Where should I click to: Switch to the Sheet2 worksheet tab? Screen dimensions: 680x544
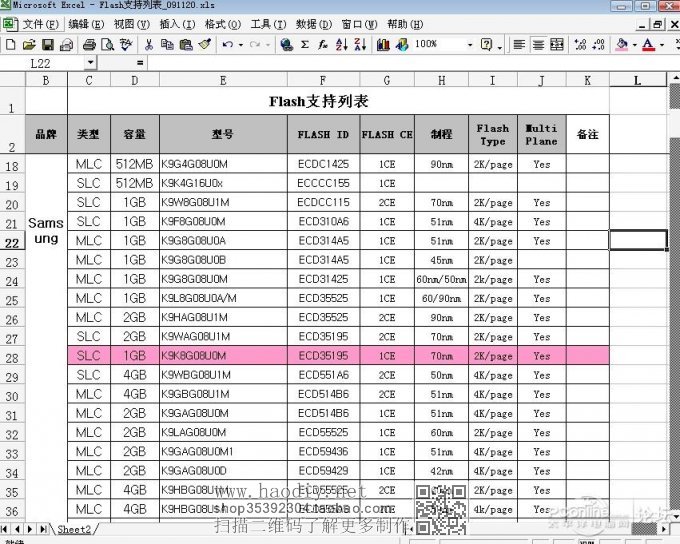tap(74, 529)
